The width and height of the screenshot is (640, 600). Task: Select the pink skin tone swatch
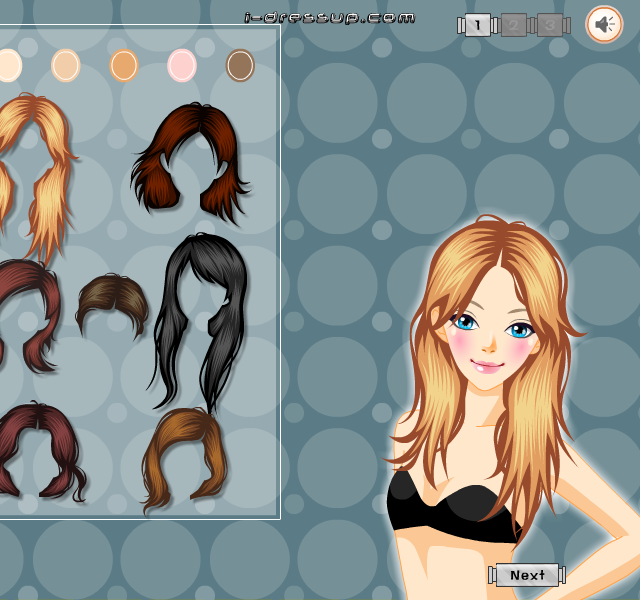182,65
